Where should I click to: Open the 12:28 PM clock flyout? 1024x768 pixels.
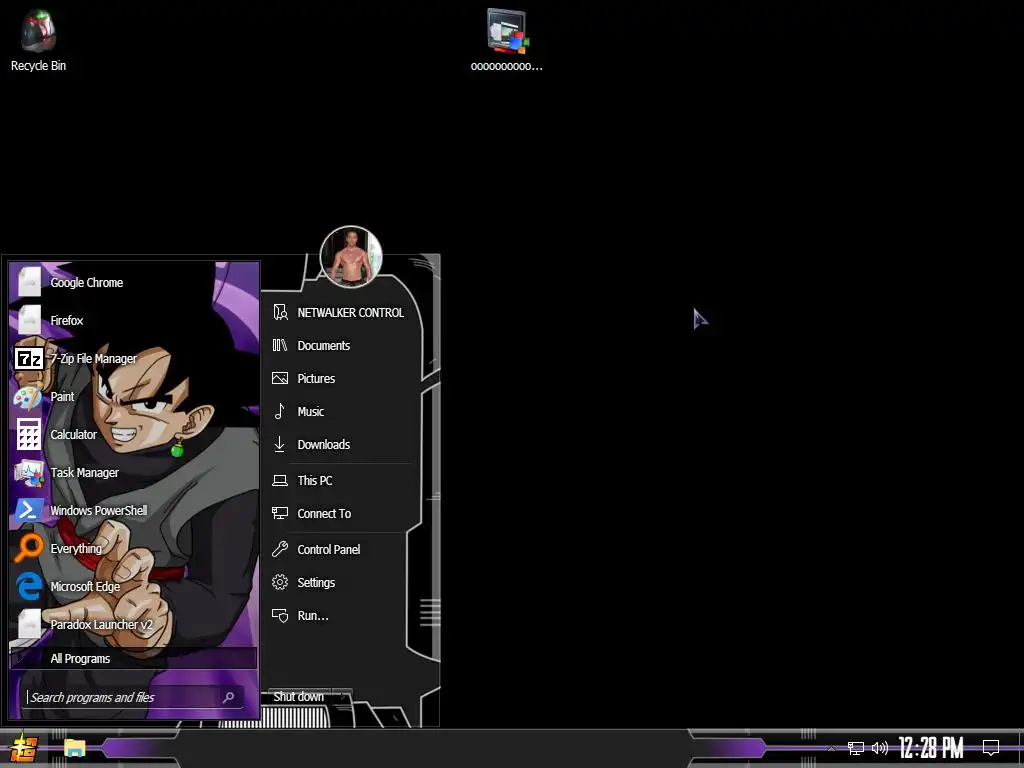pos(931,748)
